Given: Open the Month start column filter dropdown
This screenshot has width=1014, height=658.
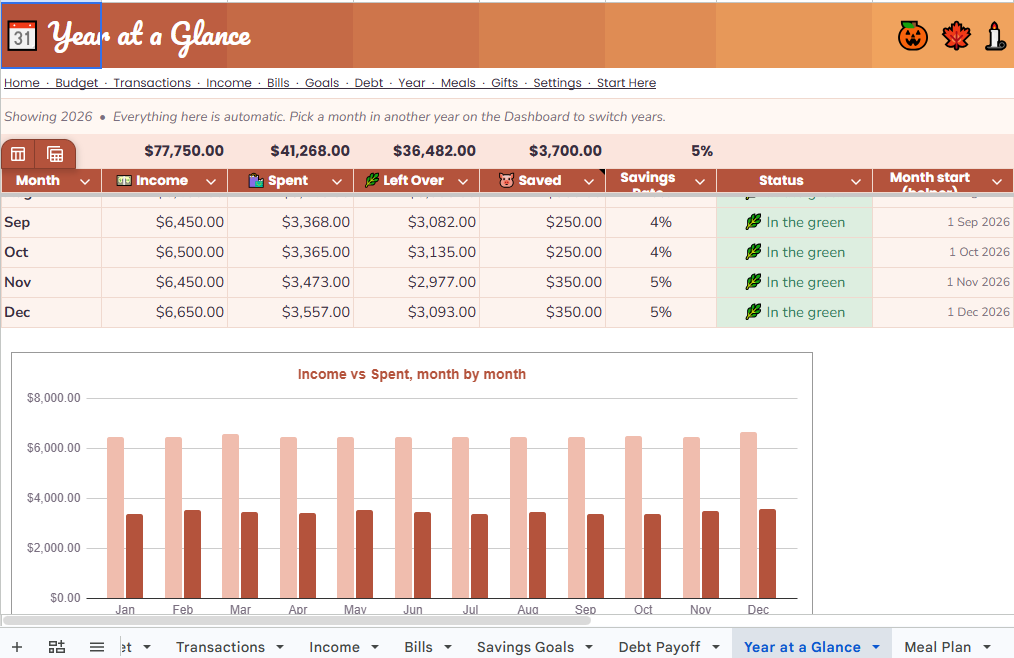Looking at the screenshot, I should pos(997,182).
